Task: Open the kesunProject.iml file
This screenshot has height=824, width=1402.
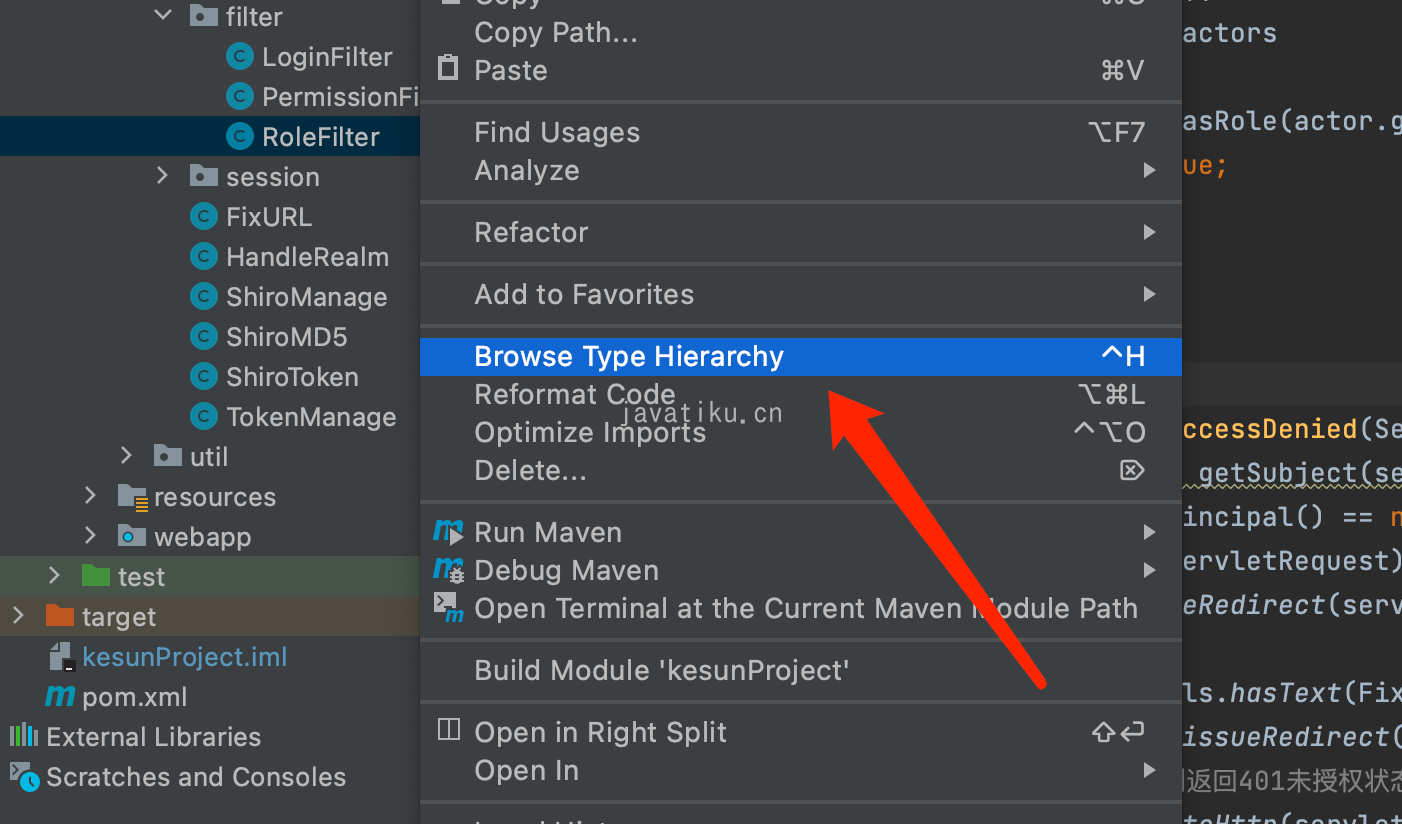Action: 184,657
